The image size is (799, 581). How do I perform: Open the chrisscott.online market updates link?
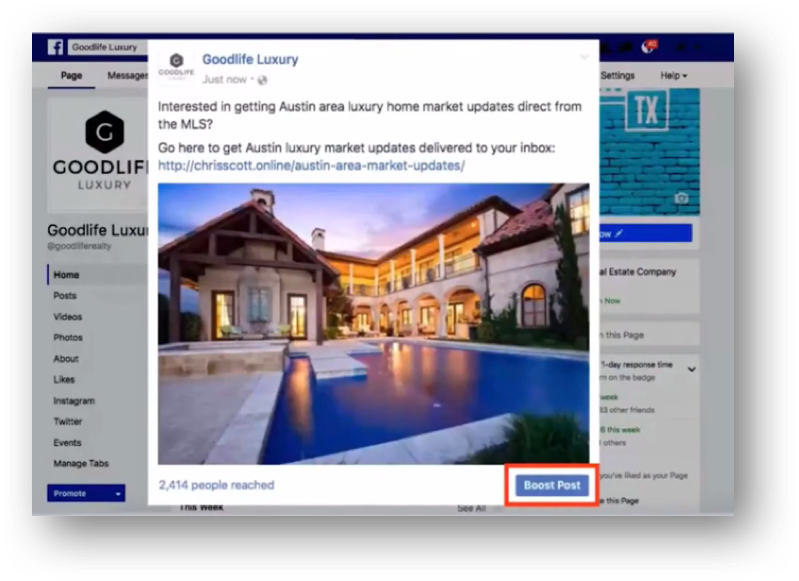(311, 166)
